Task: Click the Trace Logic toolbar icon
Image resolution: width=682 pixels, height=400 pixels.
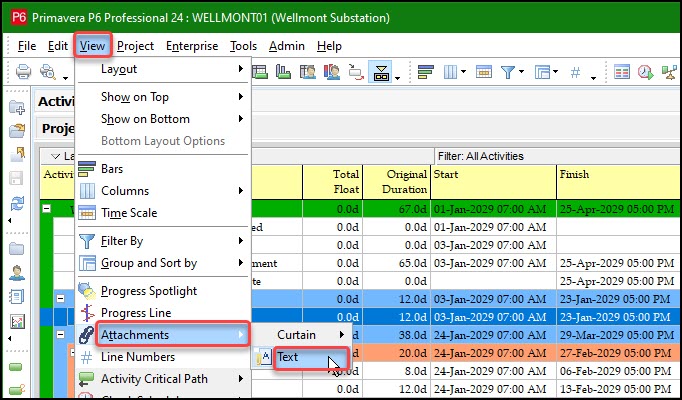Action: (356, 72)
